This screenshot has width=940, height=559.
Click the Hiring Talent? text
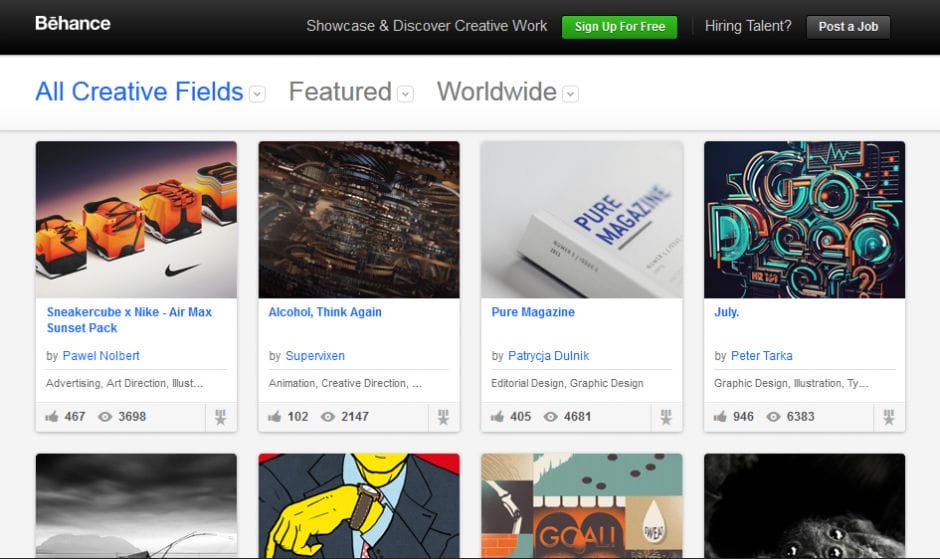748,26
